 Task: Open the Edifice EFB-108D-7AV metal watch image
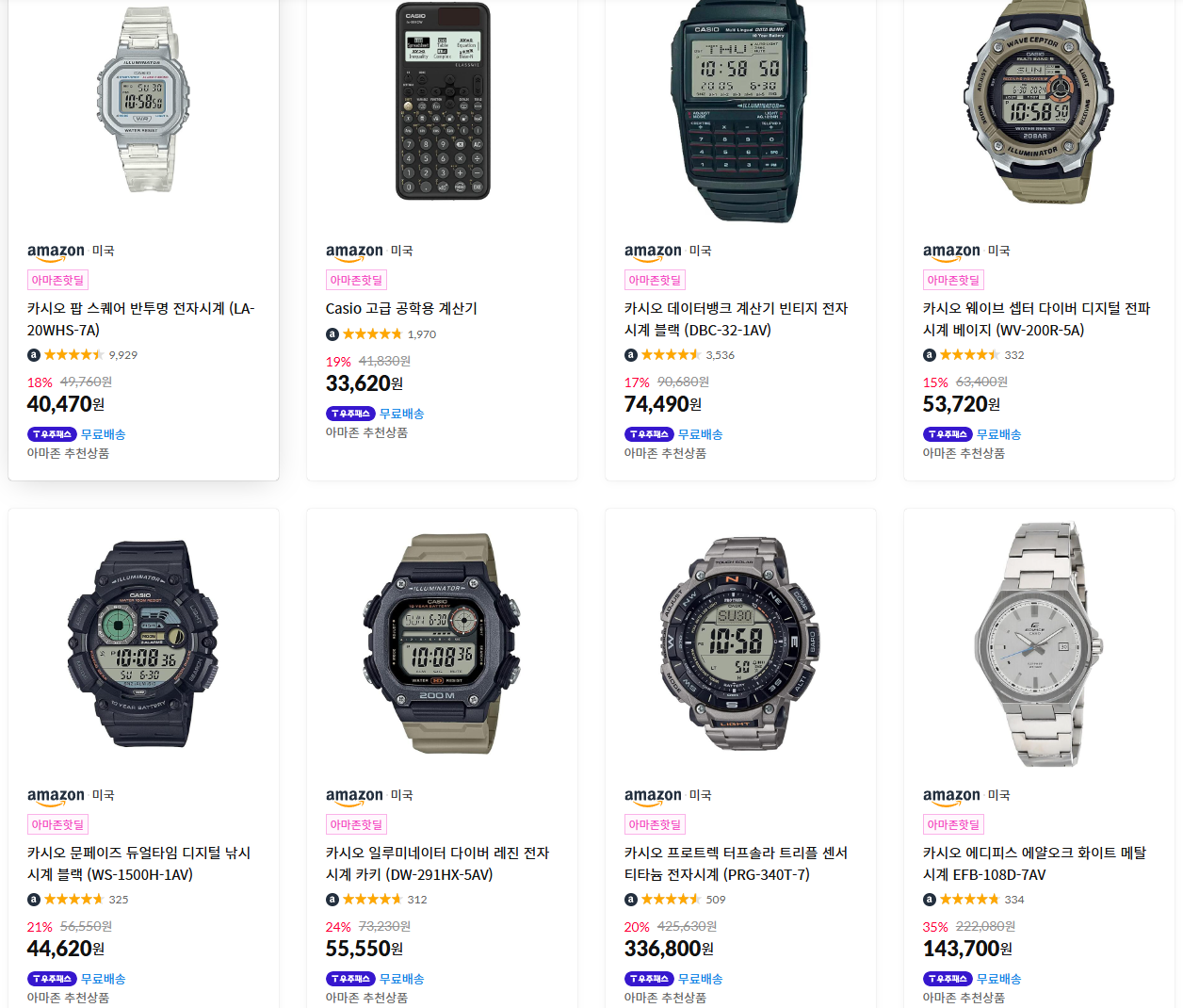[x=1039, y=644]
